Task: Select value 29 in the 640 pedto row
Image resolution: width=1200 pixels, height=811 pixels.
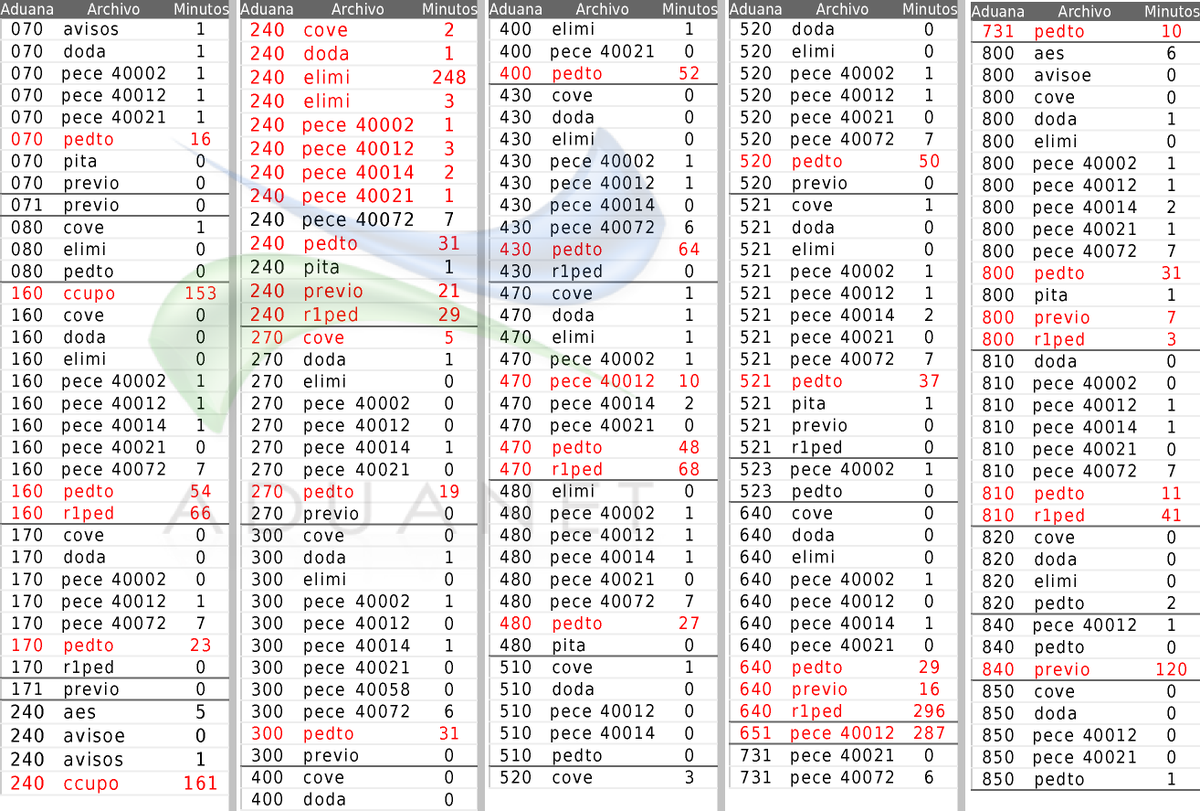Action: 929,667
